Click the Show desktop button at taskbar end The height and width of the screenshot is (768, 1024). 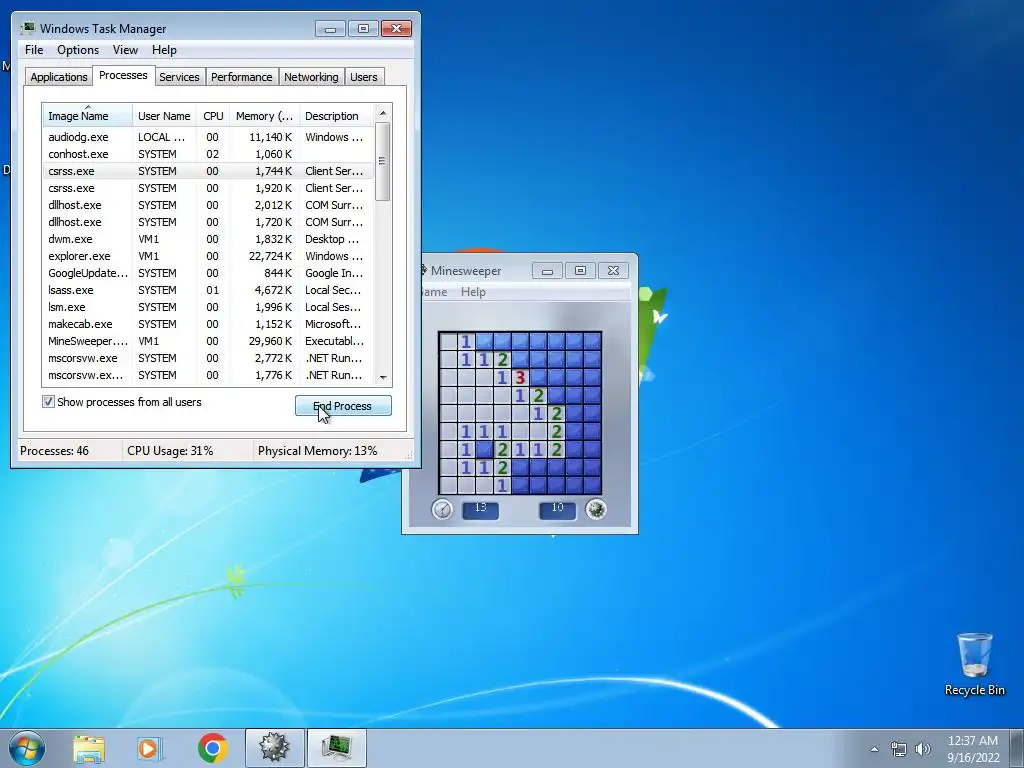pos(1017,748)
